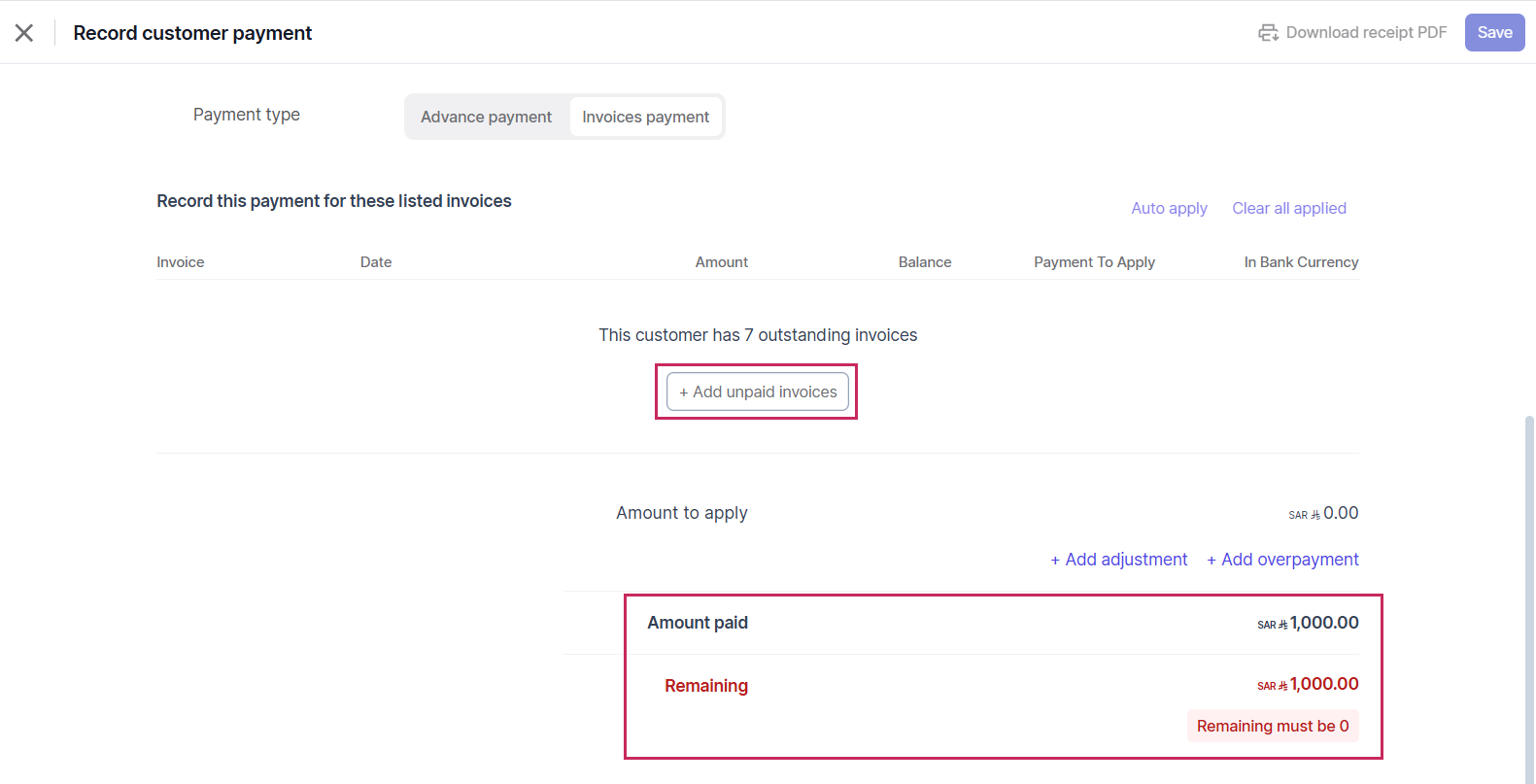This screenshot has height=784, width=1536.
Task: Click the Date column header
Action: click(x=376, y=262)
